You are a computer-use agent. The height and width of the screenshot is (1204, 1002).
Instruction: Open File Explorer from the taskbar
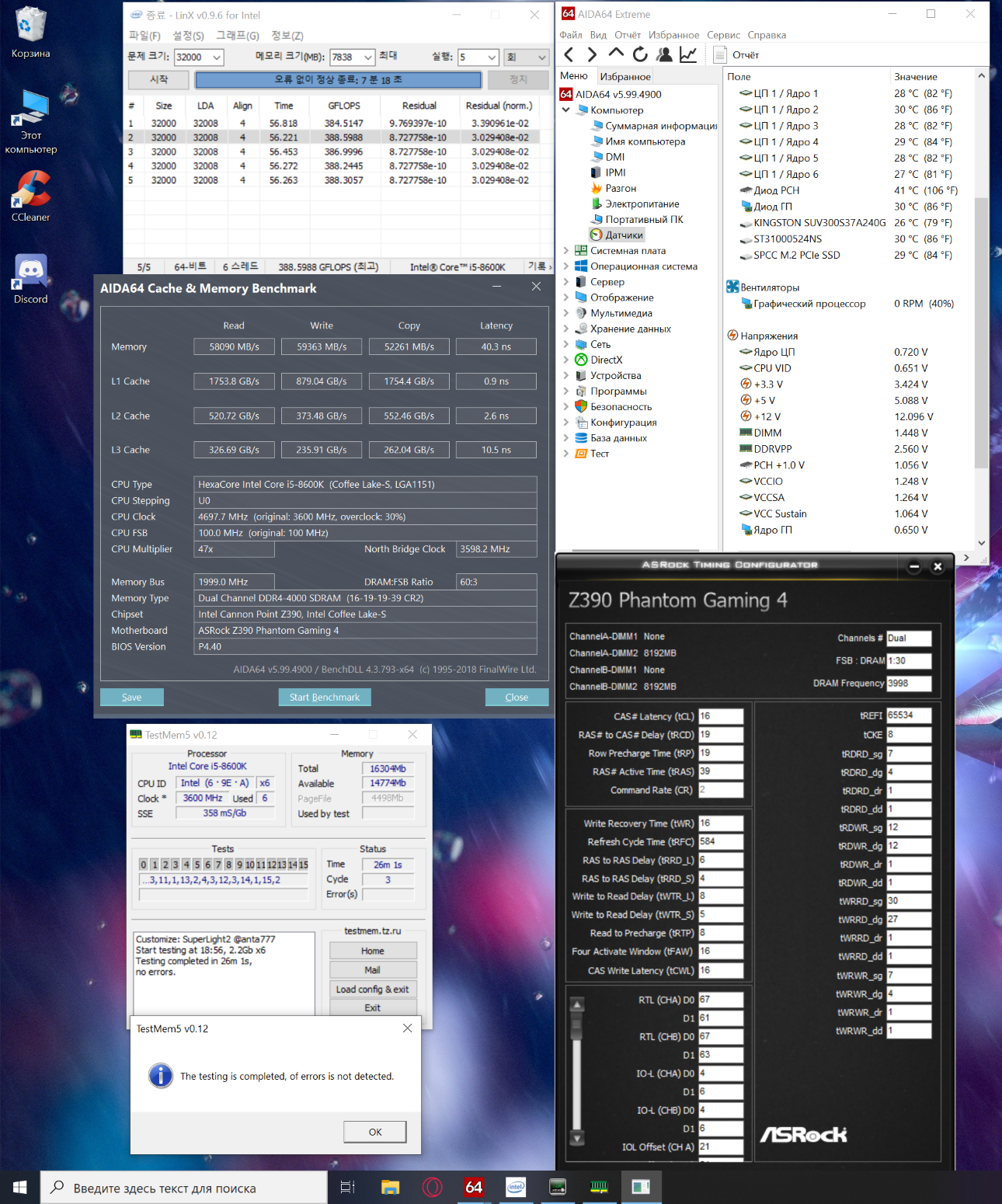(x=390, y=1188)
